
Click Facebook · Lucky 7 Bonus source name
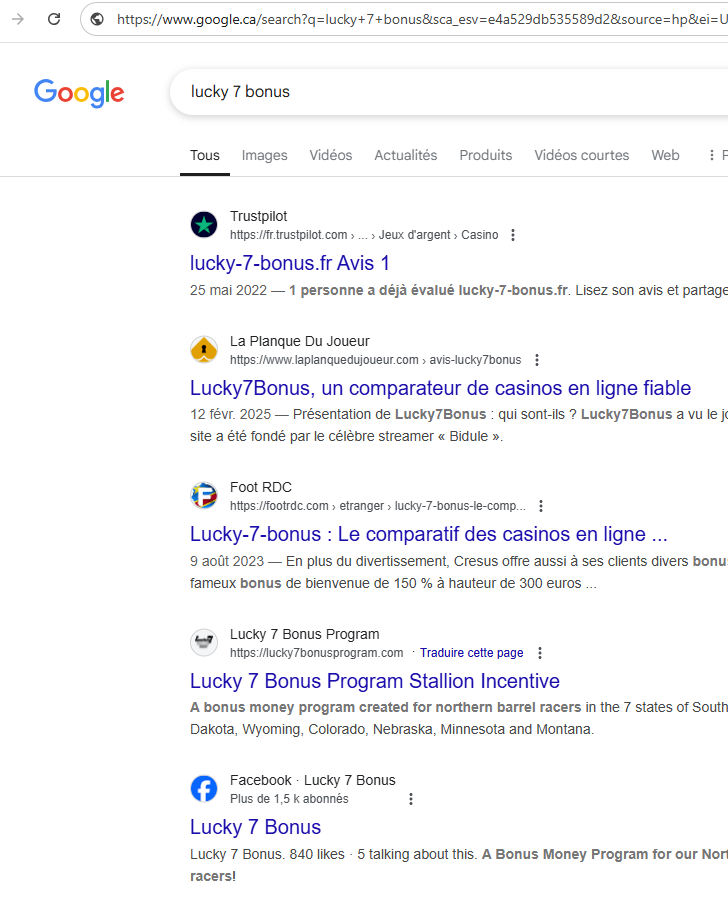313,780
